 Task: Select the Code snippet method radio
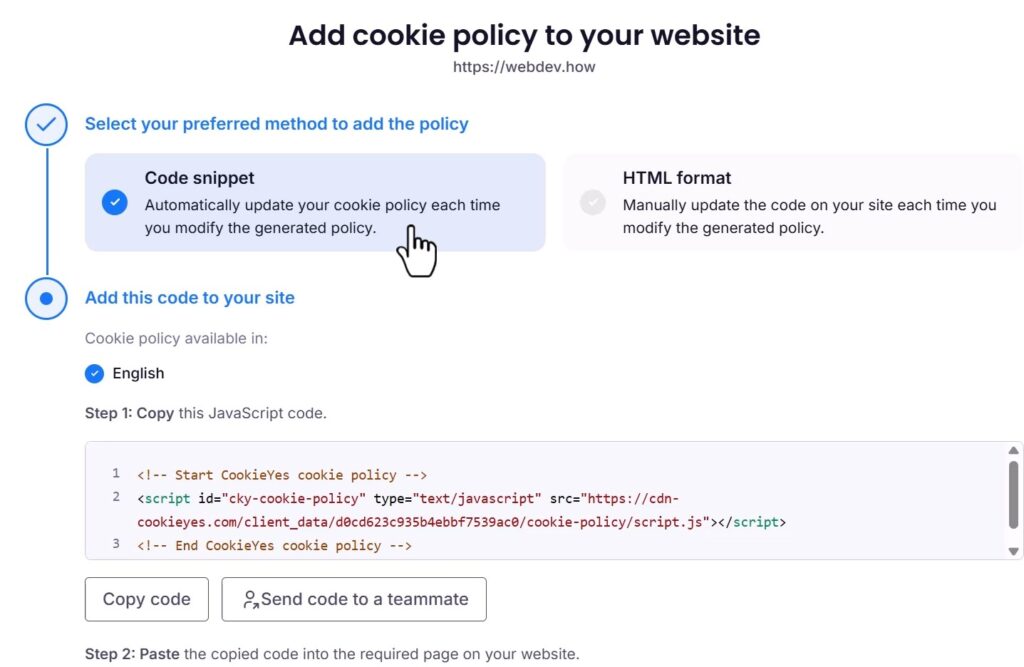(x=115, y=202)
